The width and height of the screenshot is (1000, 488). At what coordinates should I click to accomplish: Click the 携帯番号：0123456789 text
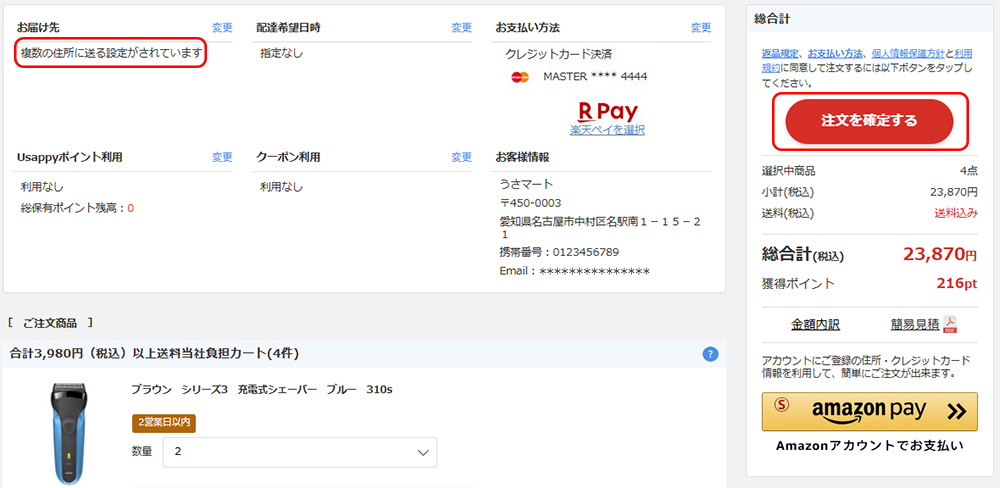pyautogui.click(x=559, y=251)
